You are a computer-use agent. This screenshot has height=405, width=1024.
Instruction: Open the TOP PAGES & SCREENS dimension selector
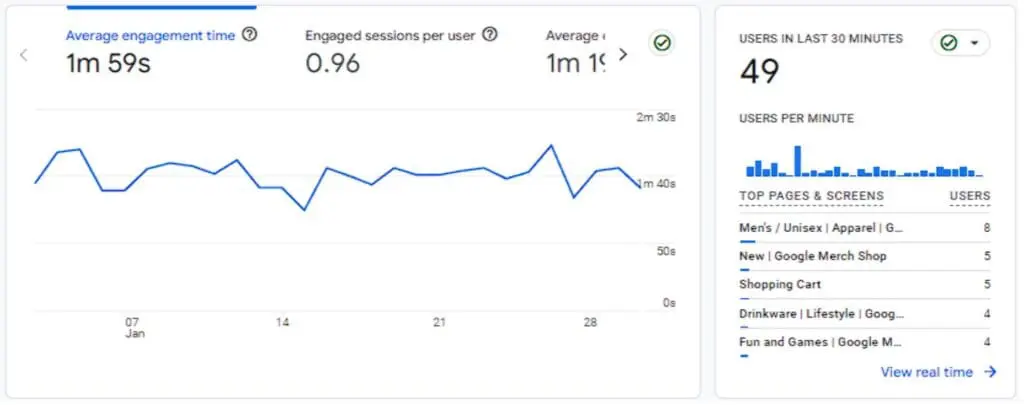tap(811, 196)
